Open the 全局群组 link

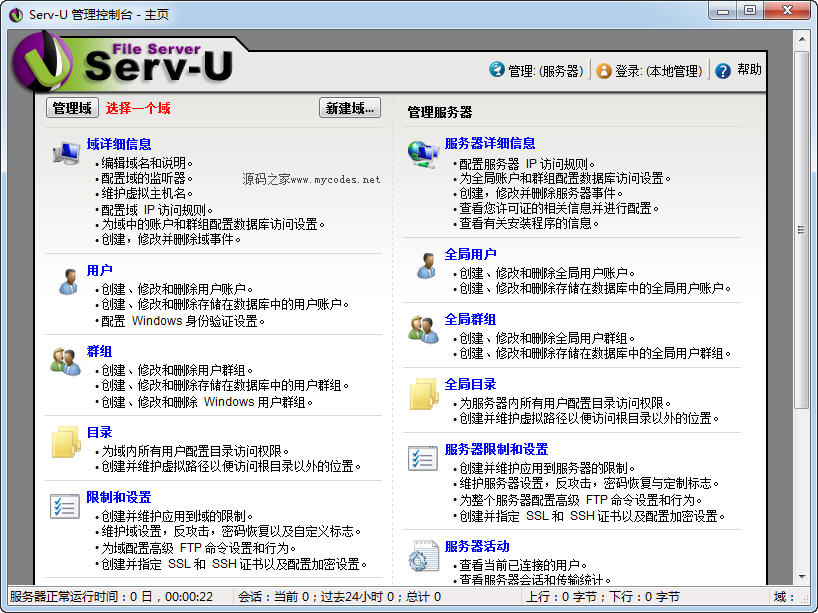[471, 319]
